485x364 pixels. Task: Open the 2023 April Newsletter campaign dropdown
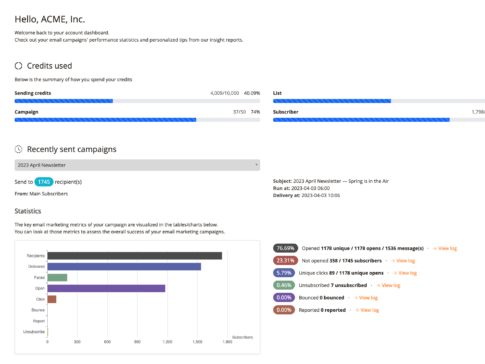coord(137,165)
